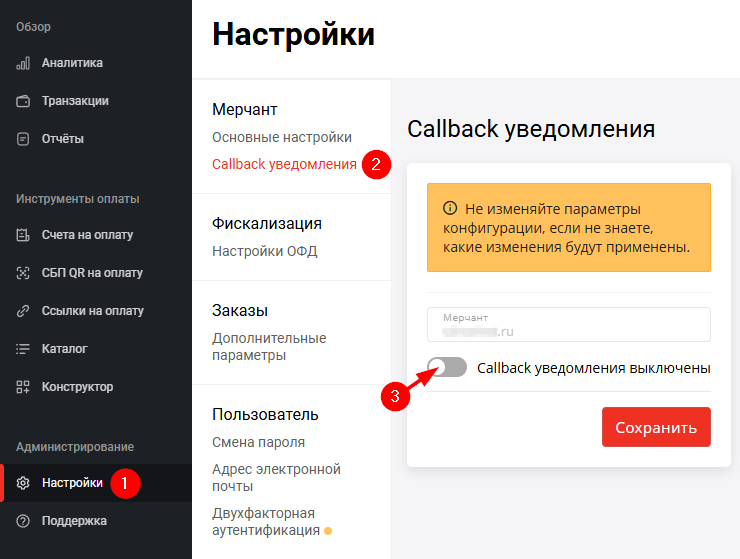Click the Пользователь section heading
Viewport: 740px width, 559px height.
[265, 415]
